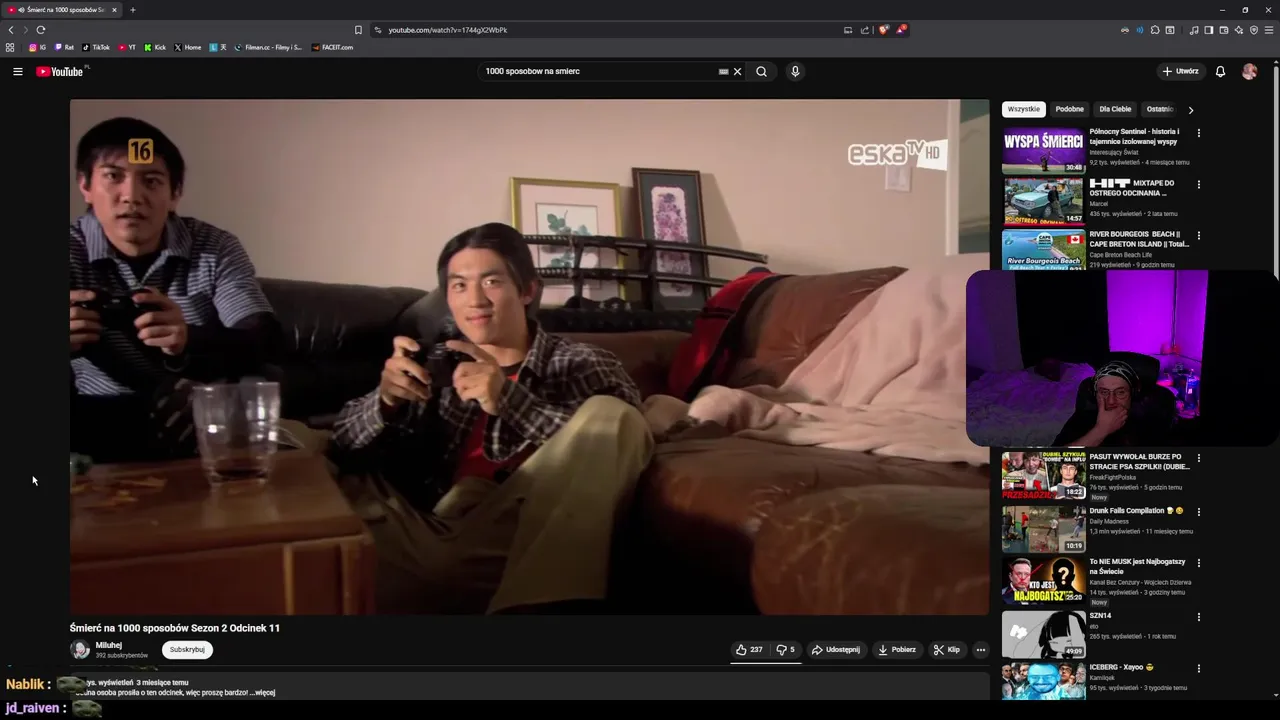
Task: Open the FACEIT.com bookmark
Action: point(332,47)
